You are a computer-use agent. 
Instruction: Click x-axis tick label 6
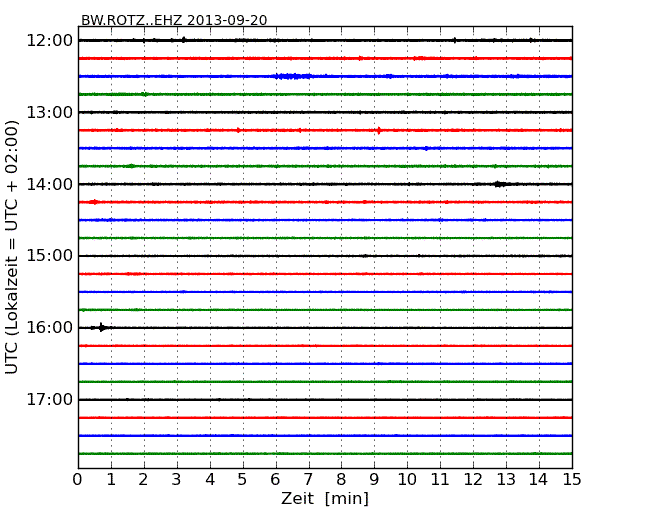(275, 480)
